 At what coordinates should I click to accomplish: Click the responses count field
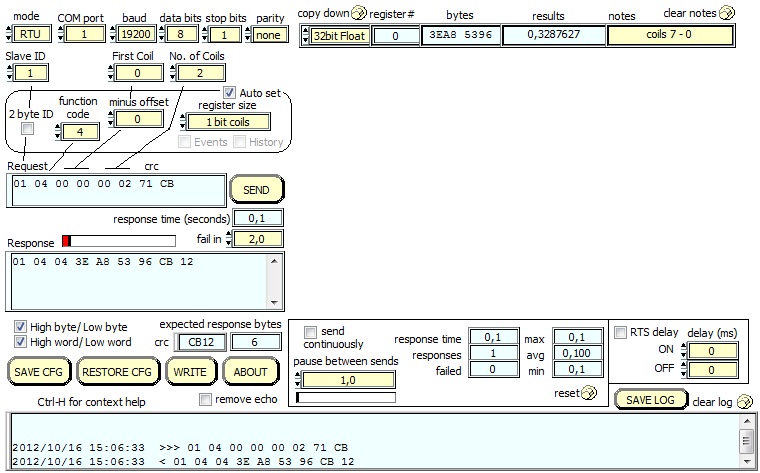pyautogui.click(x=493, y=353)
